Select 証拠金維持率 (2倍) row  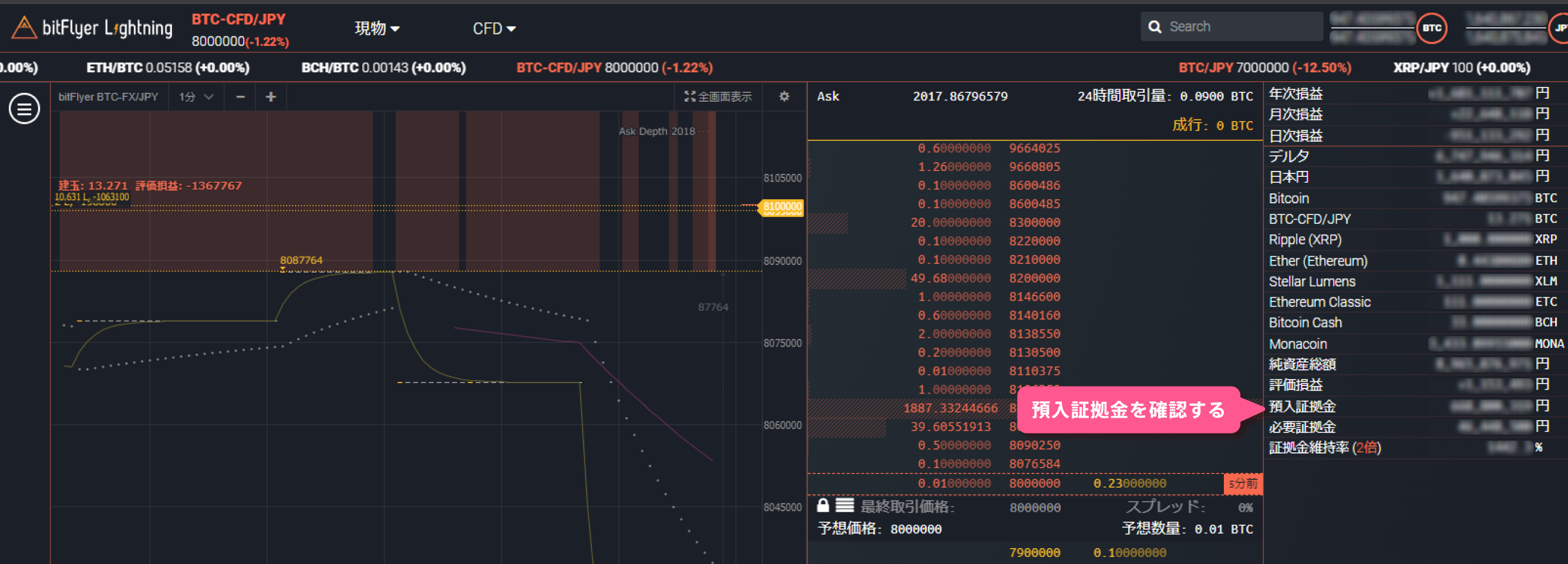pos(1415,448)
